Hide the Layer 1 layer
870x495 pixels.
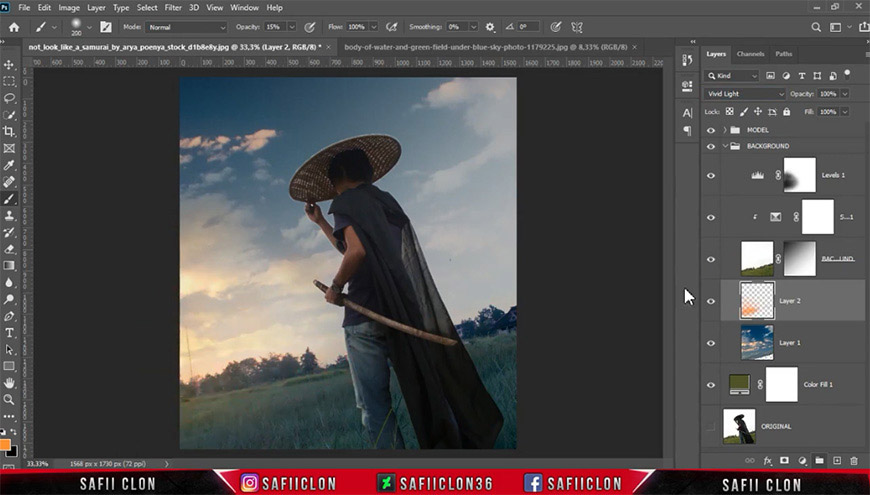coord(711,343)
